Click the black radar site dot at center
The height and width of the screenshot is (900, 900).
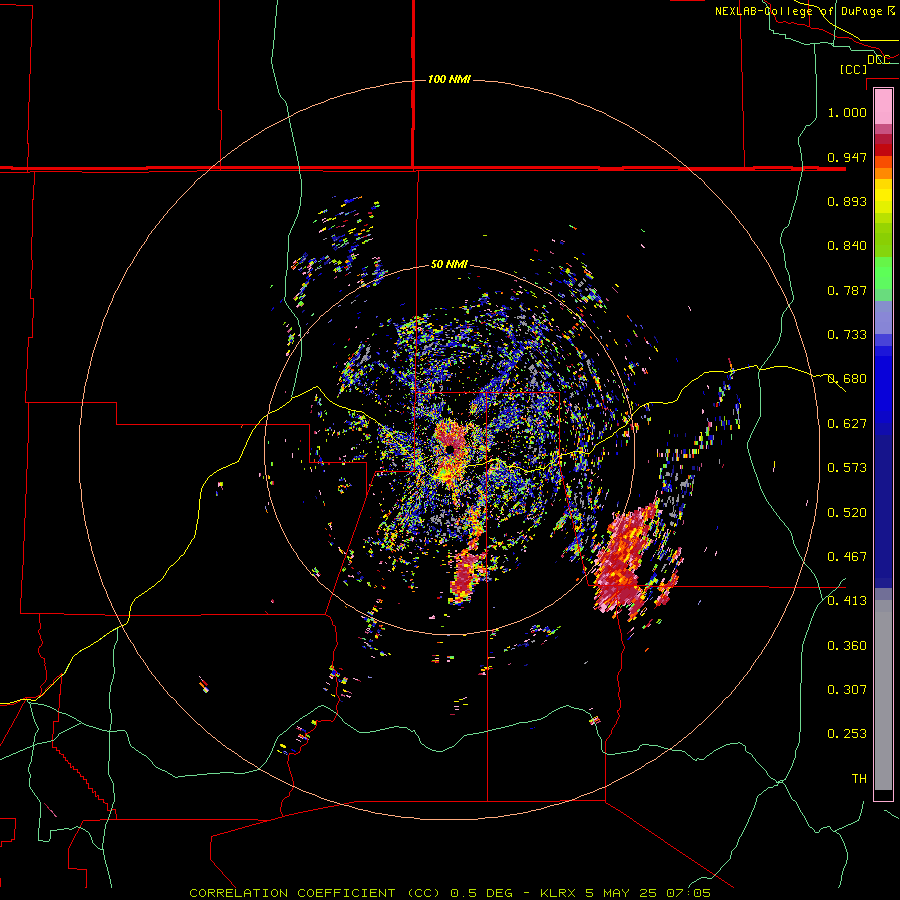(x=449, y=449)
